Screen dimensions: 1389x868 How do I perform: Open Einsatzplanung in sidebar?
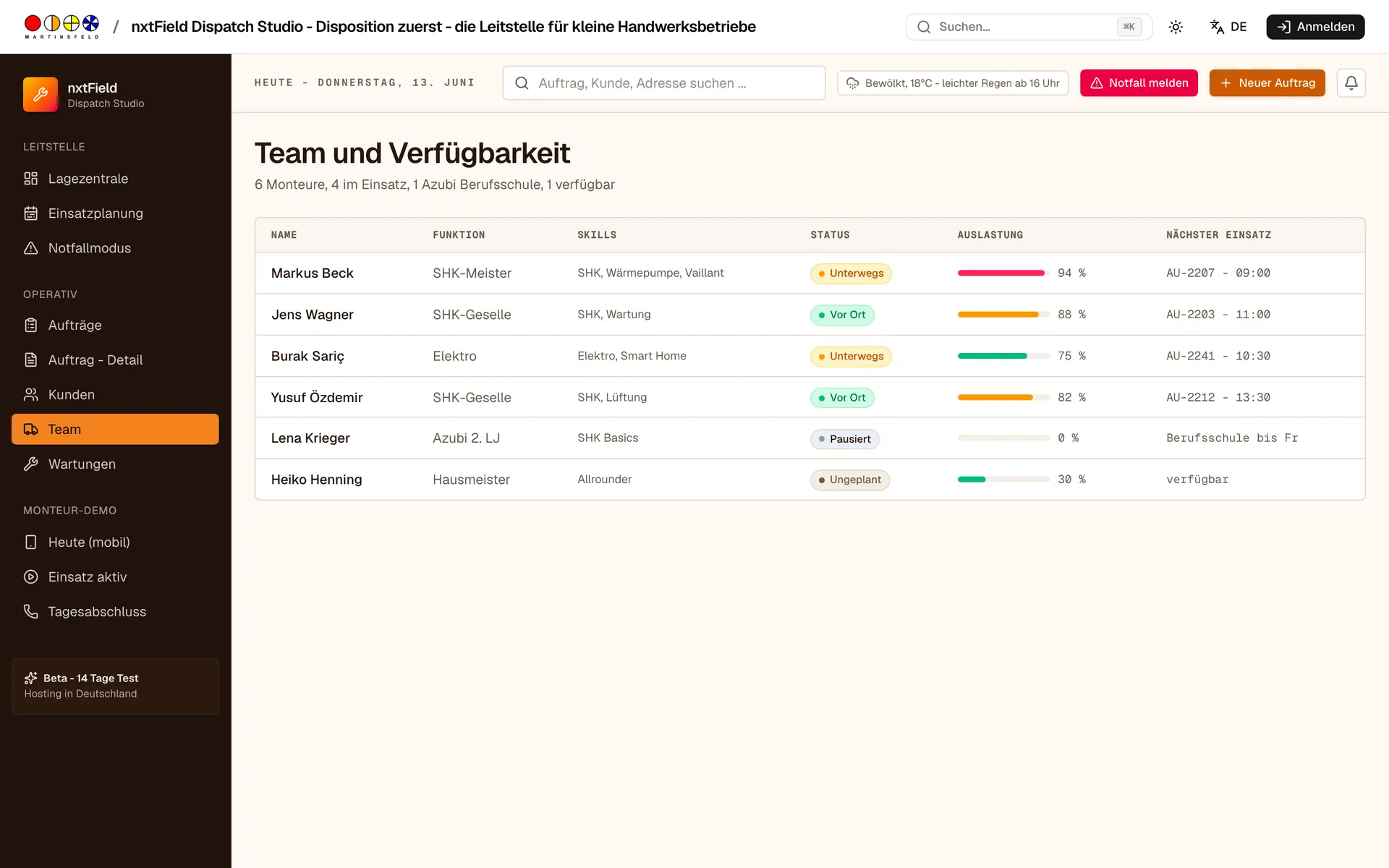pyautogui.click(x=115, y=213)
